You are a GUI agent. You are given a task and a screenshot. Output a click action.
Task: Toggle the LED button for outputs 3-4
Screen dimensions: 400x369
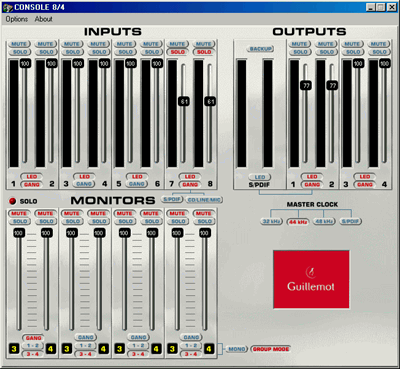(x=365, y=176)
